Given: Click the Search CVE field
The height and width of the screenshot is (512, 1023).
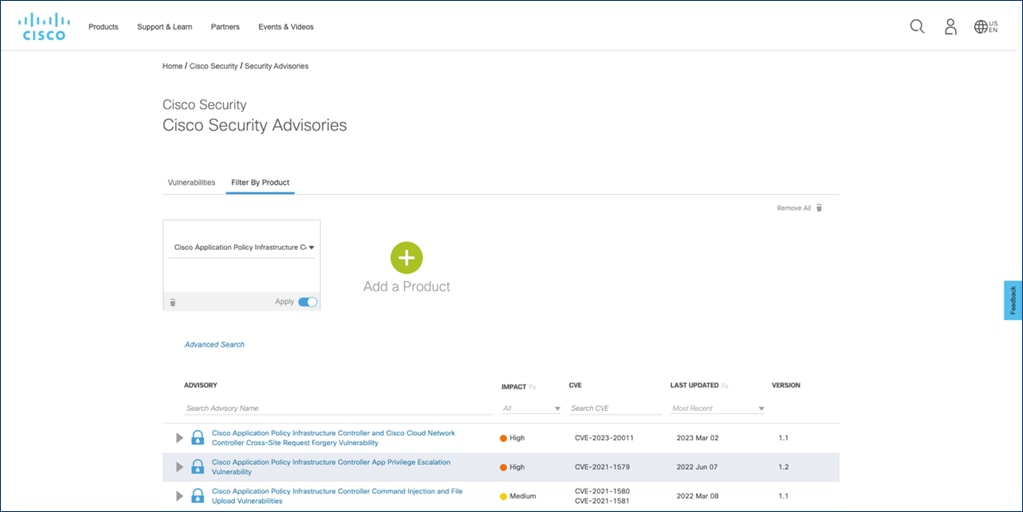Looking at the screenshot, I should (x=615, y=408).
